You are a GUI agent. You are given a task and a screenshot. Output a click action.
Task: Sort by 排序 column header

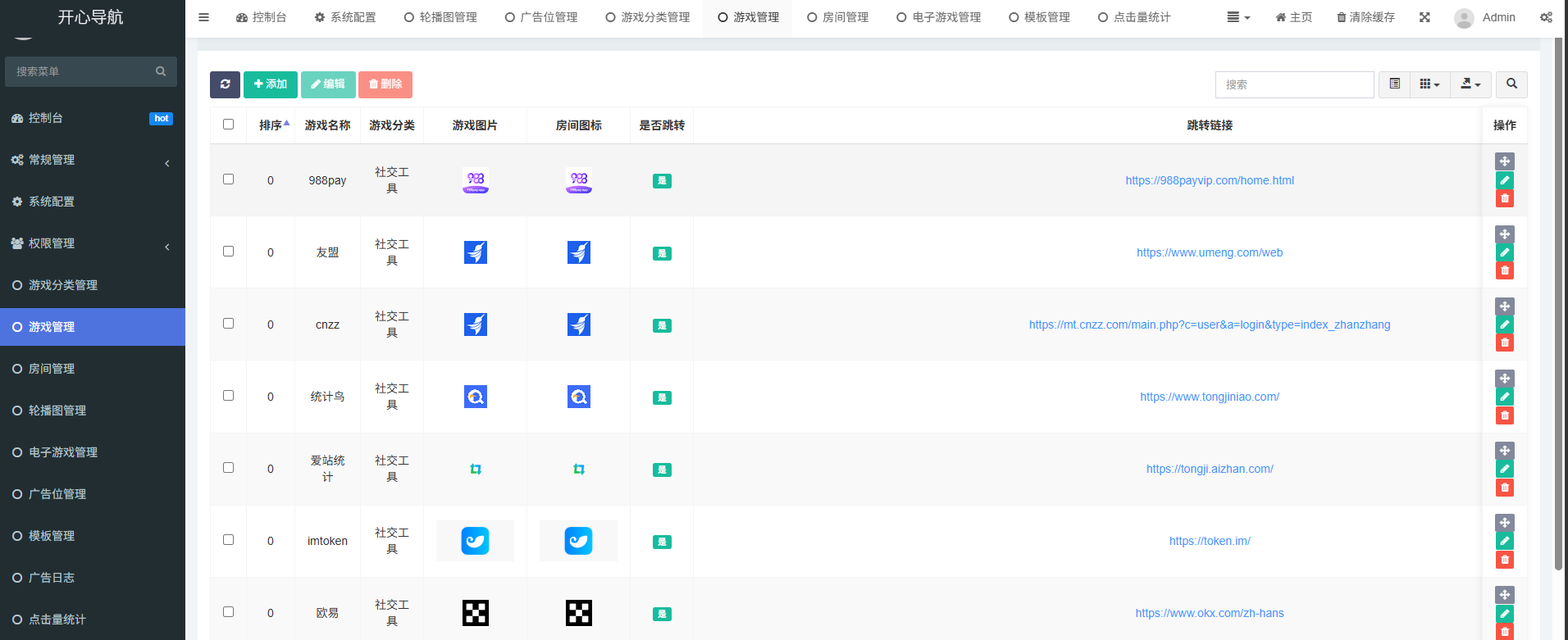tap(271, 125)
